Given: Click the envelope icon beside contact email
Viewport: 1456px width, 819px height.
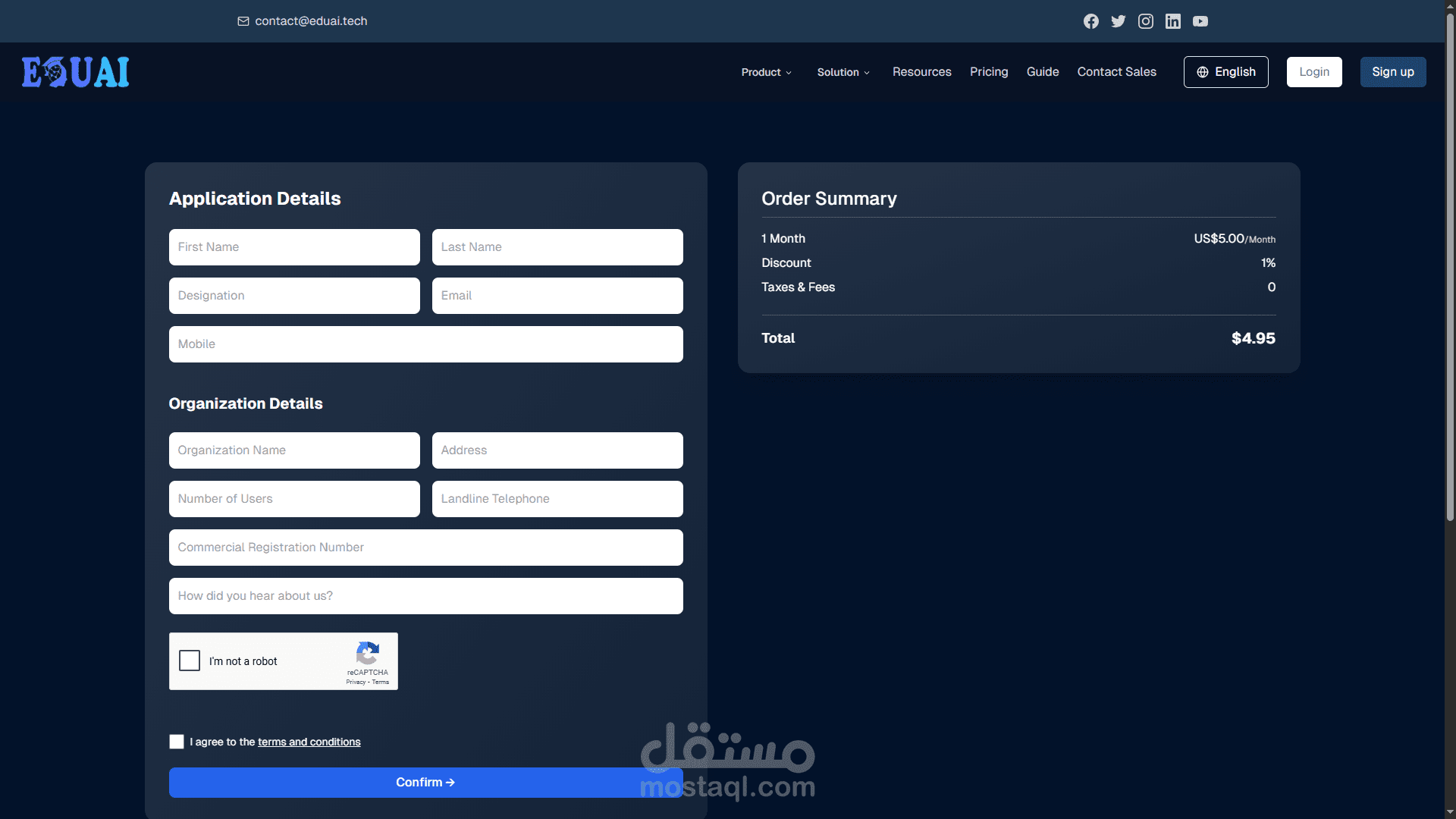Looking at the screenshot, I should (x=243, y=21).
